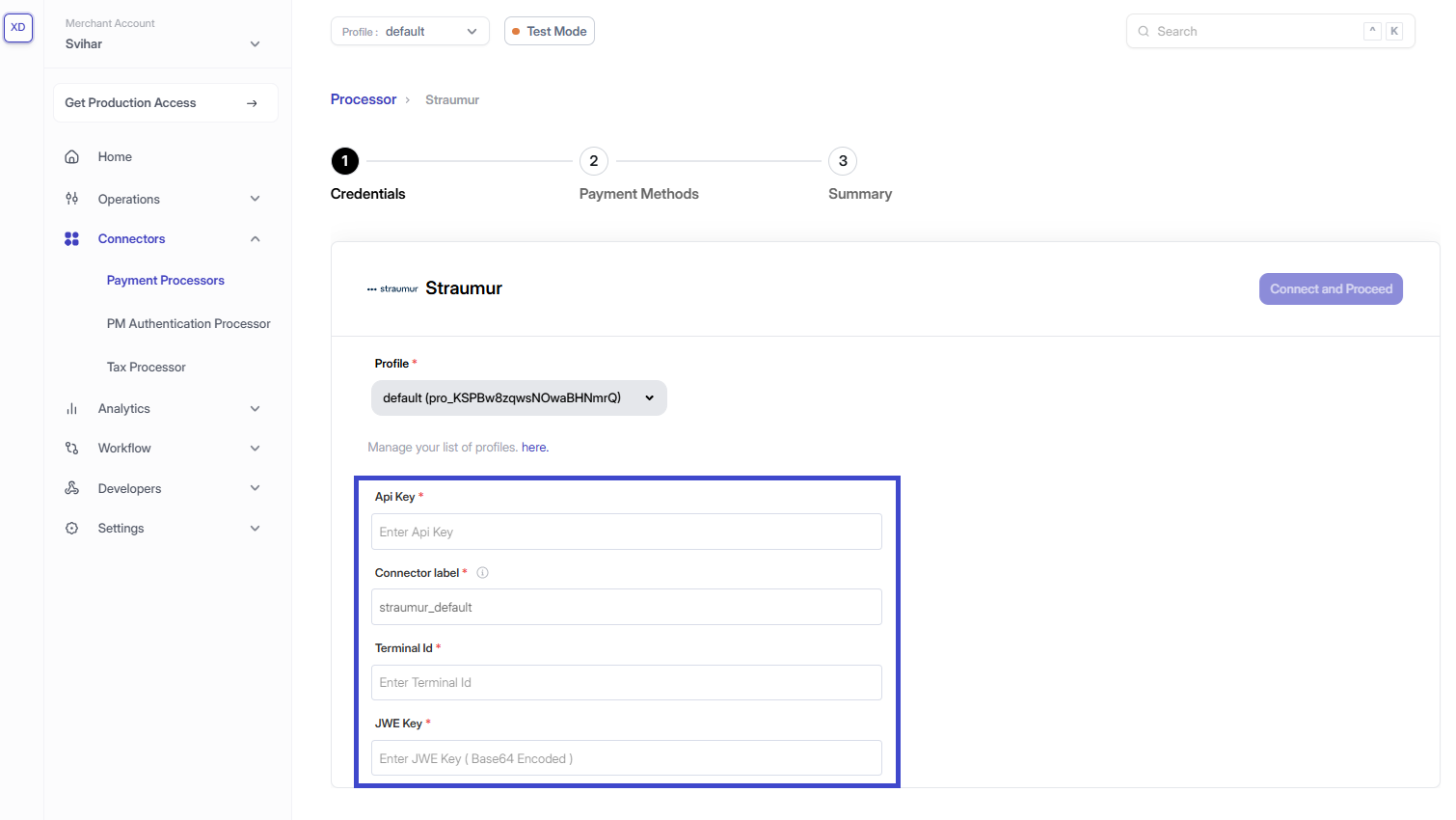The height and width of the screenshot is (820, 1456).
Task: Click the Developers webhook icon
Action: pyautogui.click(x=71, y=488)
